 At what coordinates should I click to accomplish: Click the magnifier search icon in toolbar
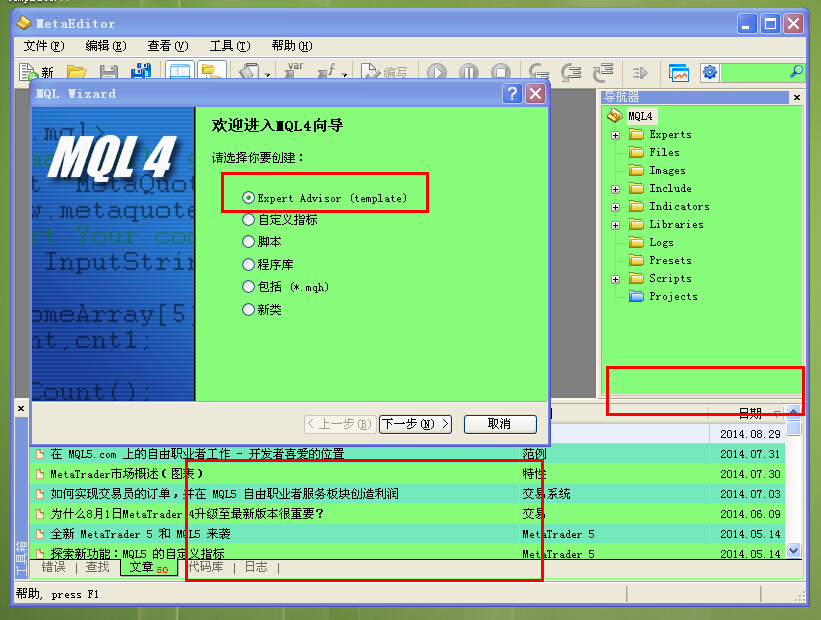(x=796, y=71)
